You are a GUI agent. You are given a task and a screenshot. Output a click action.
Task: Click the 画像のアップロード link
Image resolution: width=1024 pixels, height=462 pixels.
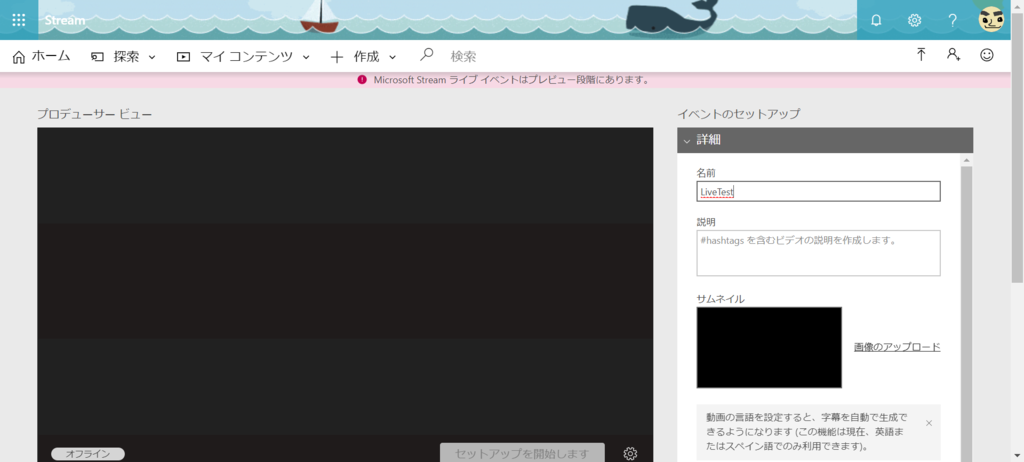(x=897, y=347)
